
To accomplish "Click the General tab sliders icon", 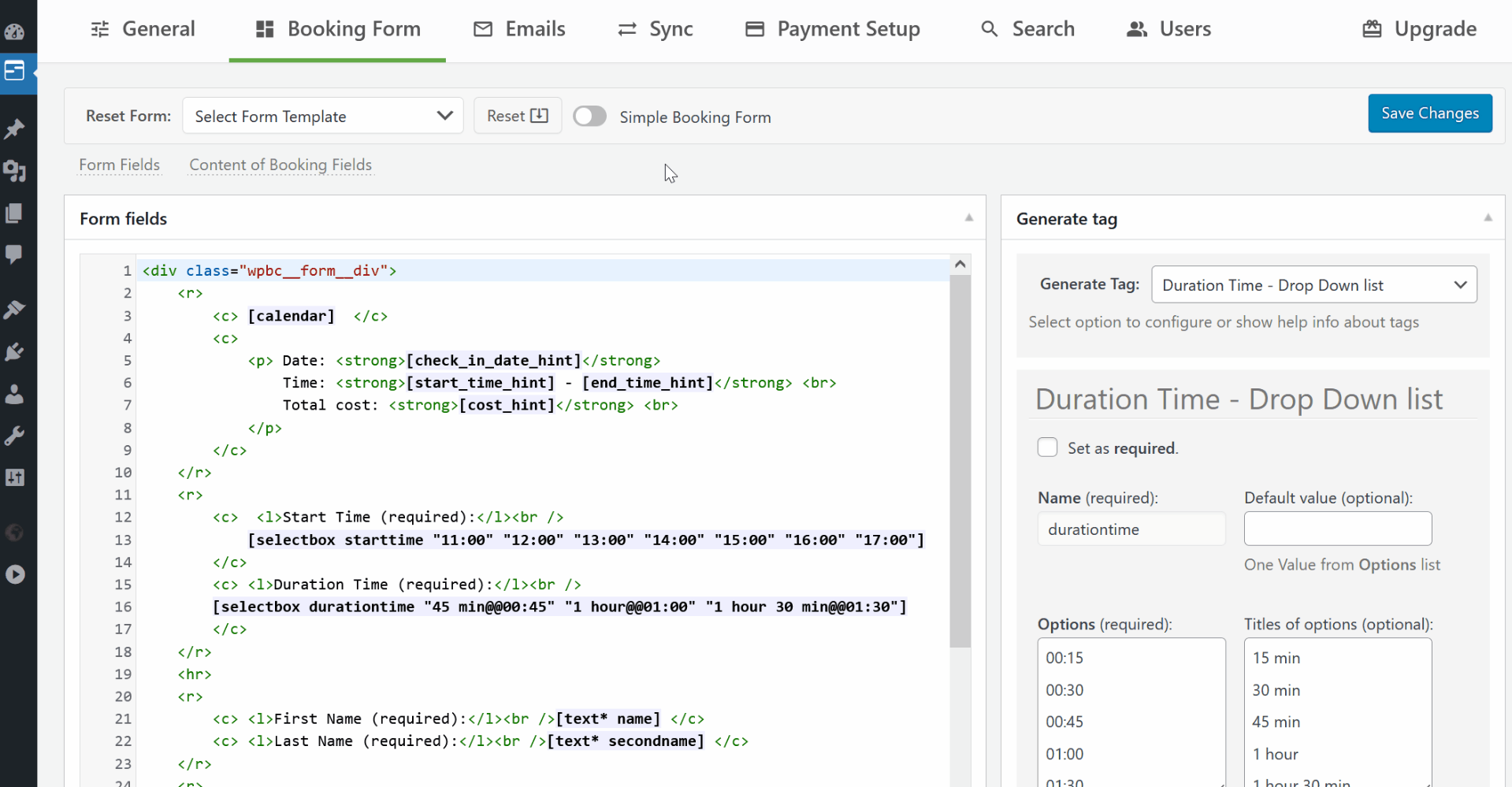I will [100, 29].
